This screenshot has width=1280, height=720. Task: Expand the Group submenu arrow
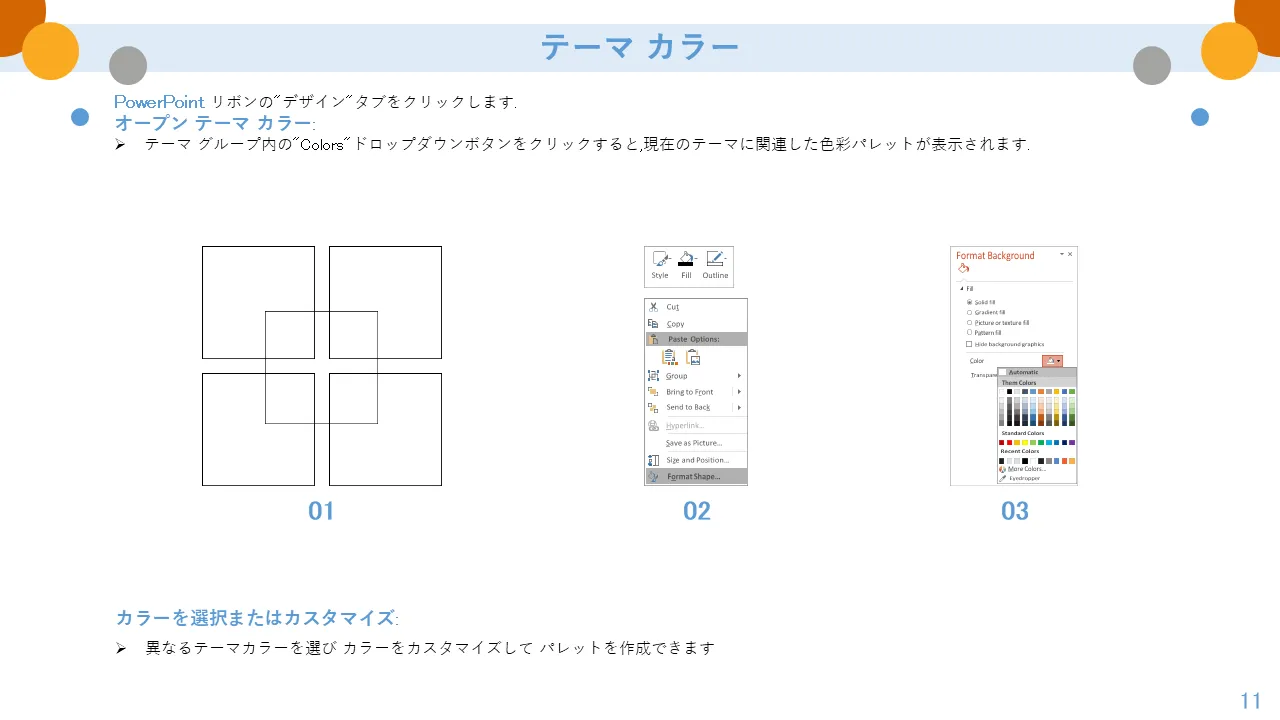point(739,376)
